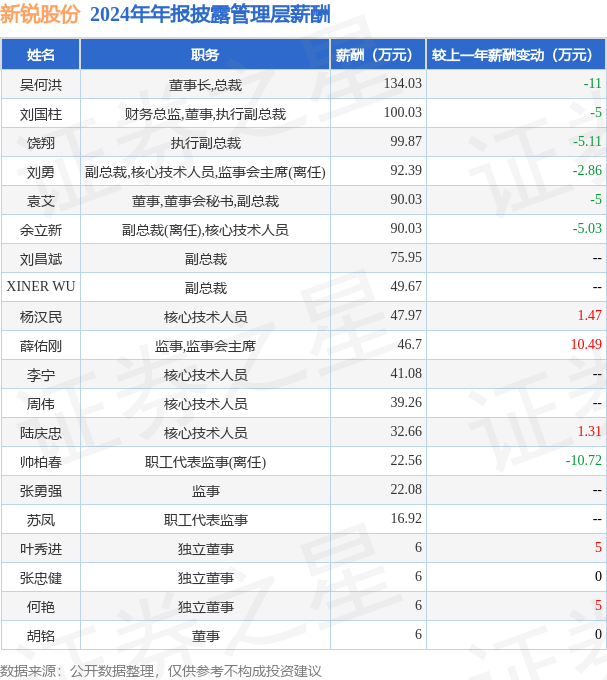Click the salary value 16.92
607x680 pixels.
[x=406, y=518]
